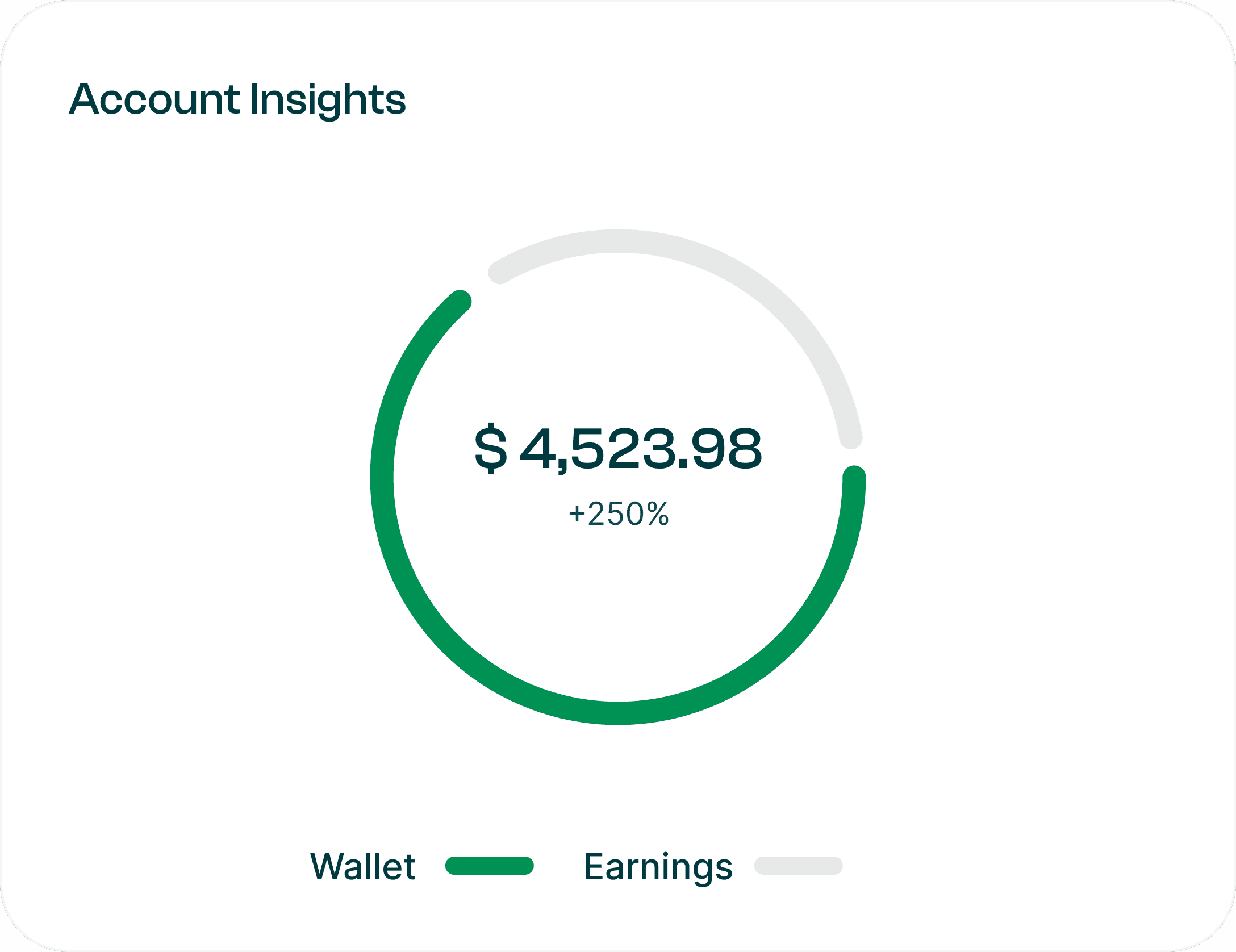Click the green arc's upper-left rounded end
This screenshot has height=952, width=1236.
[461, 301]
